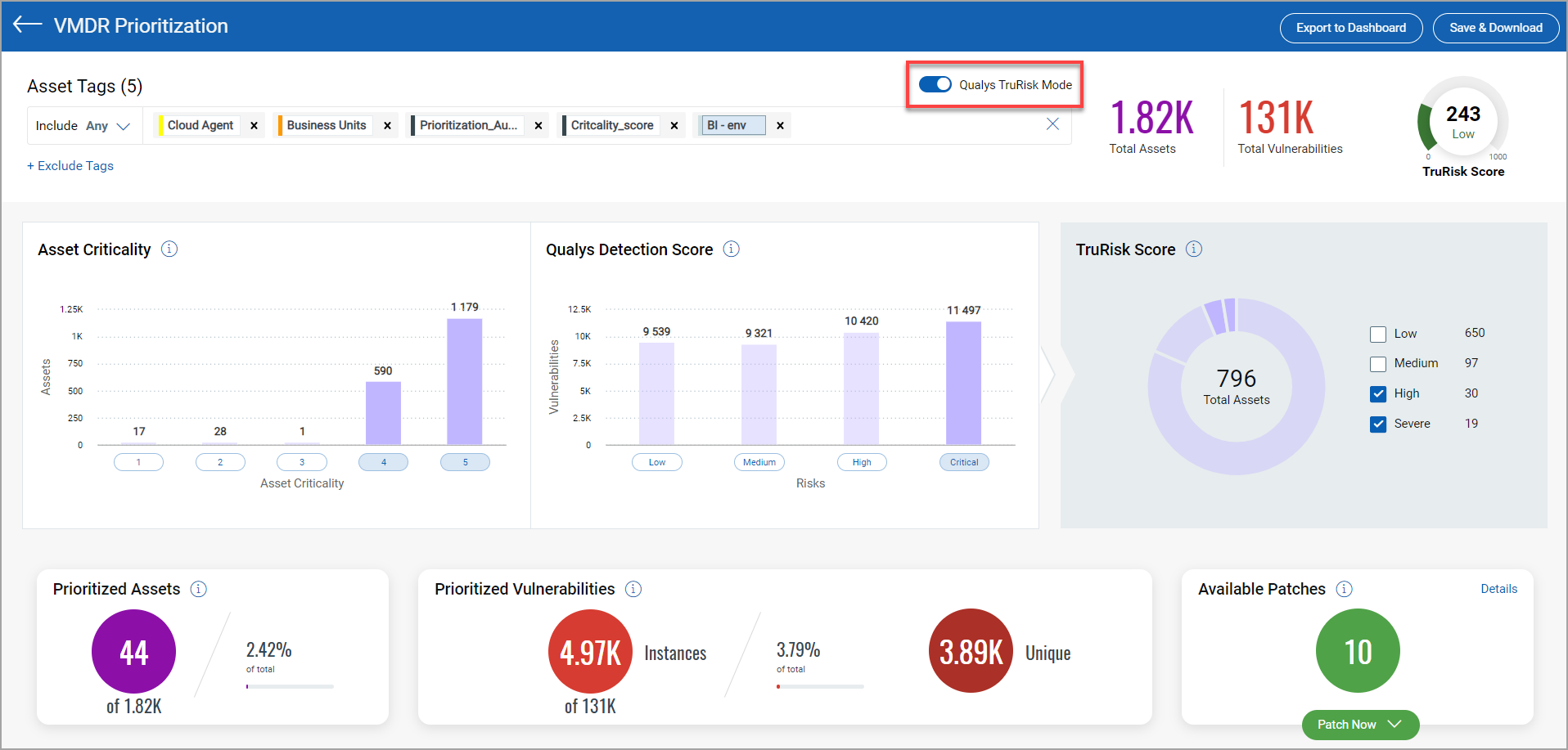1568x750 pixels.
Task: Check the Medium TruRisk checkbox
Action: (1378, 364)
